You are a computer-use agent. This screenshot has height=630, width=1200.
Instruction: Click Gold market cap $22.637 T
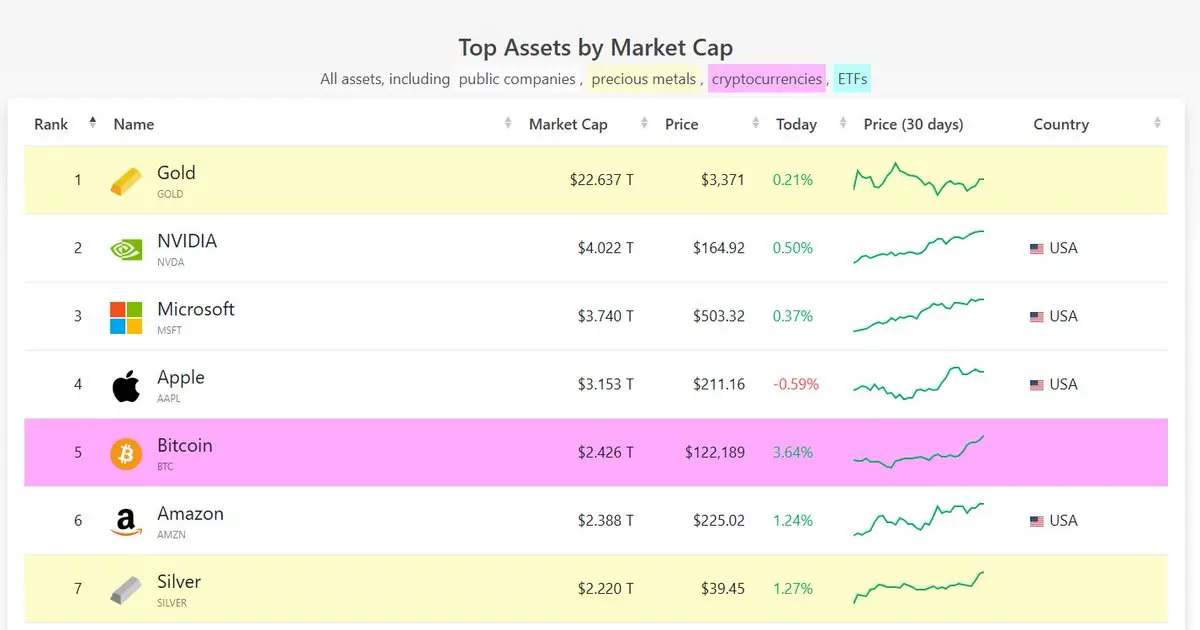tap(602, 180)
